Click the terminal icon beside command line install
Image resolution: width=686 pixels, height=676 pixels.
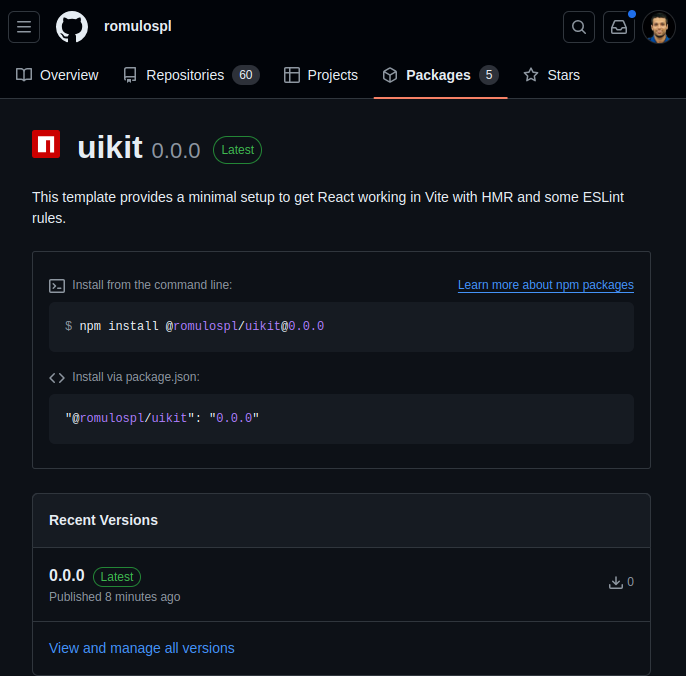[x=57, y=285]
